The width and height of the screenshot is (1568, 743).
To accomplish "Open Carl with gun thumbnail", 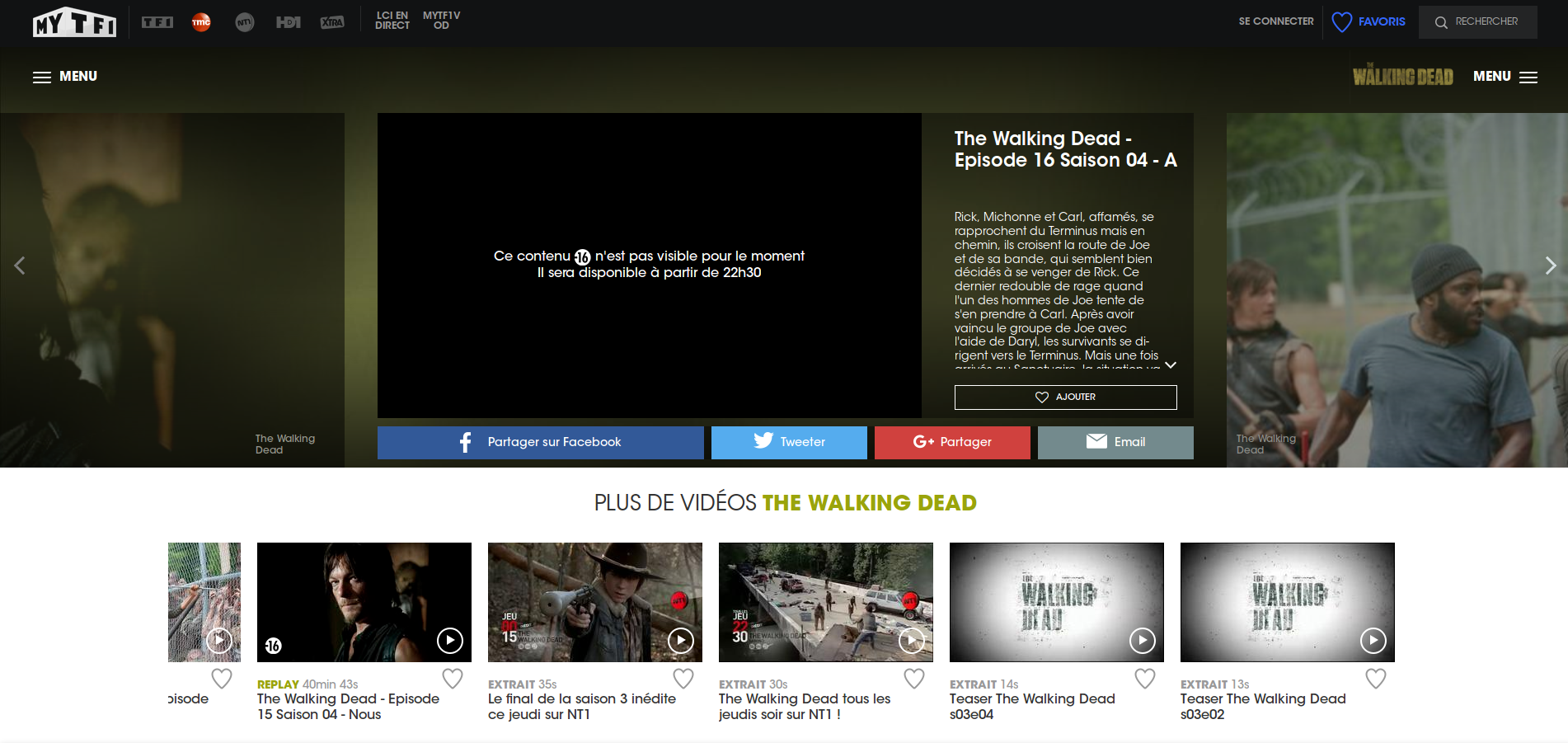I will pos(595,602).
